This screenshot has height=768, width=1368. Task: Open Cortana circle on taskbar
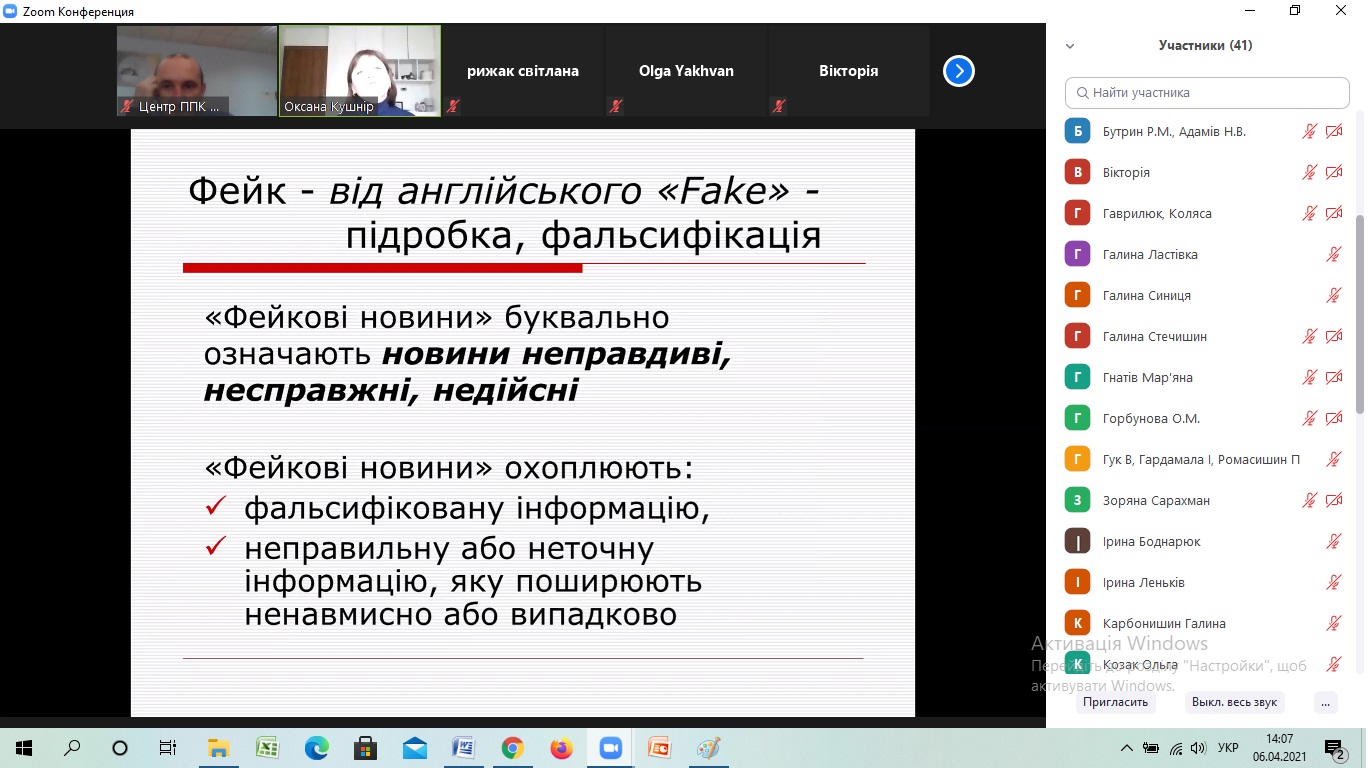pyautogui.click(x=120, y=748)
